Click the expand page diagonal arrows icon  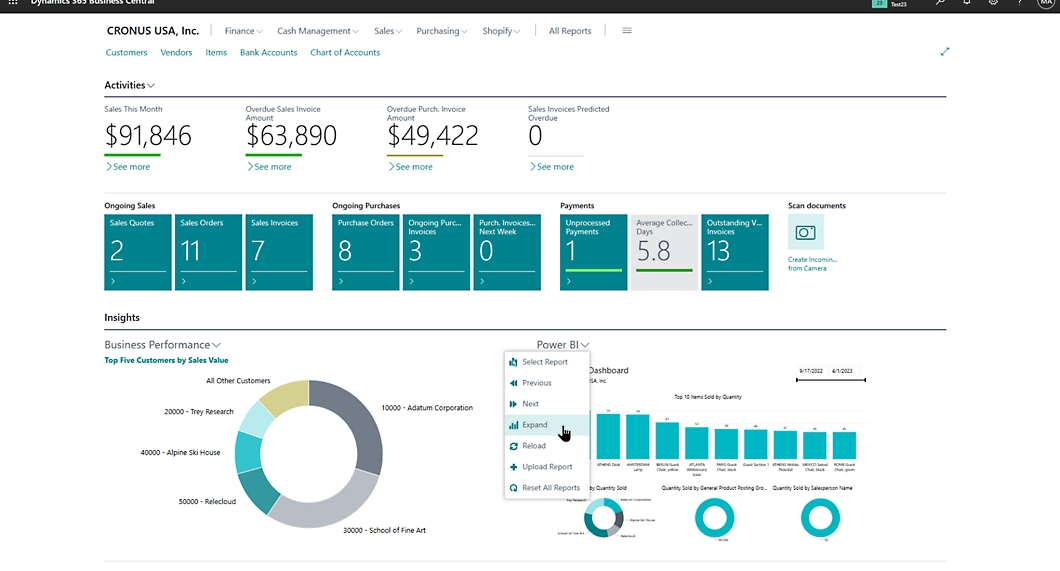[x=944, y=51]
